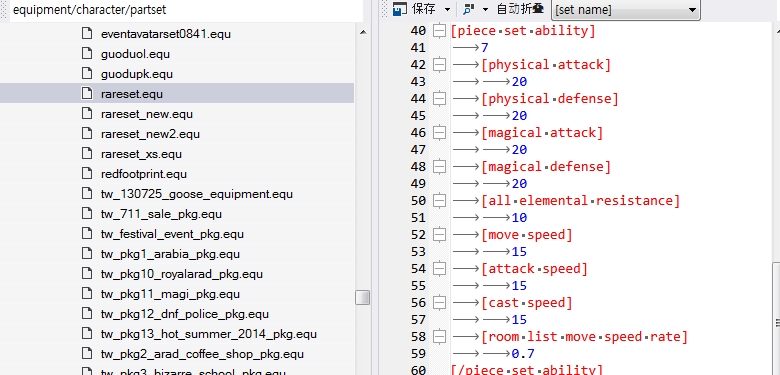The width and height of the screenshot is (780, 375).
Task: Collapse the [magical defense] fold on line 48
Action: (439, 167)
